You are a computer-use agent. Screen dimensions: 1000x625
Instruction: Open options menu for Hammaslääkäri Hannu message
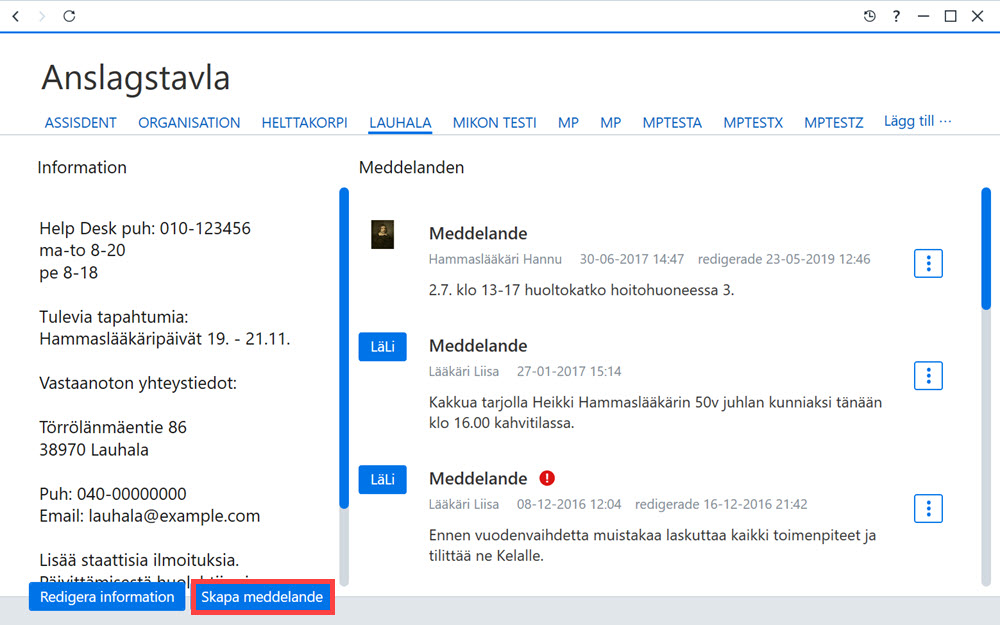click(x=928, y=263)
